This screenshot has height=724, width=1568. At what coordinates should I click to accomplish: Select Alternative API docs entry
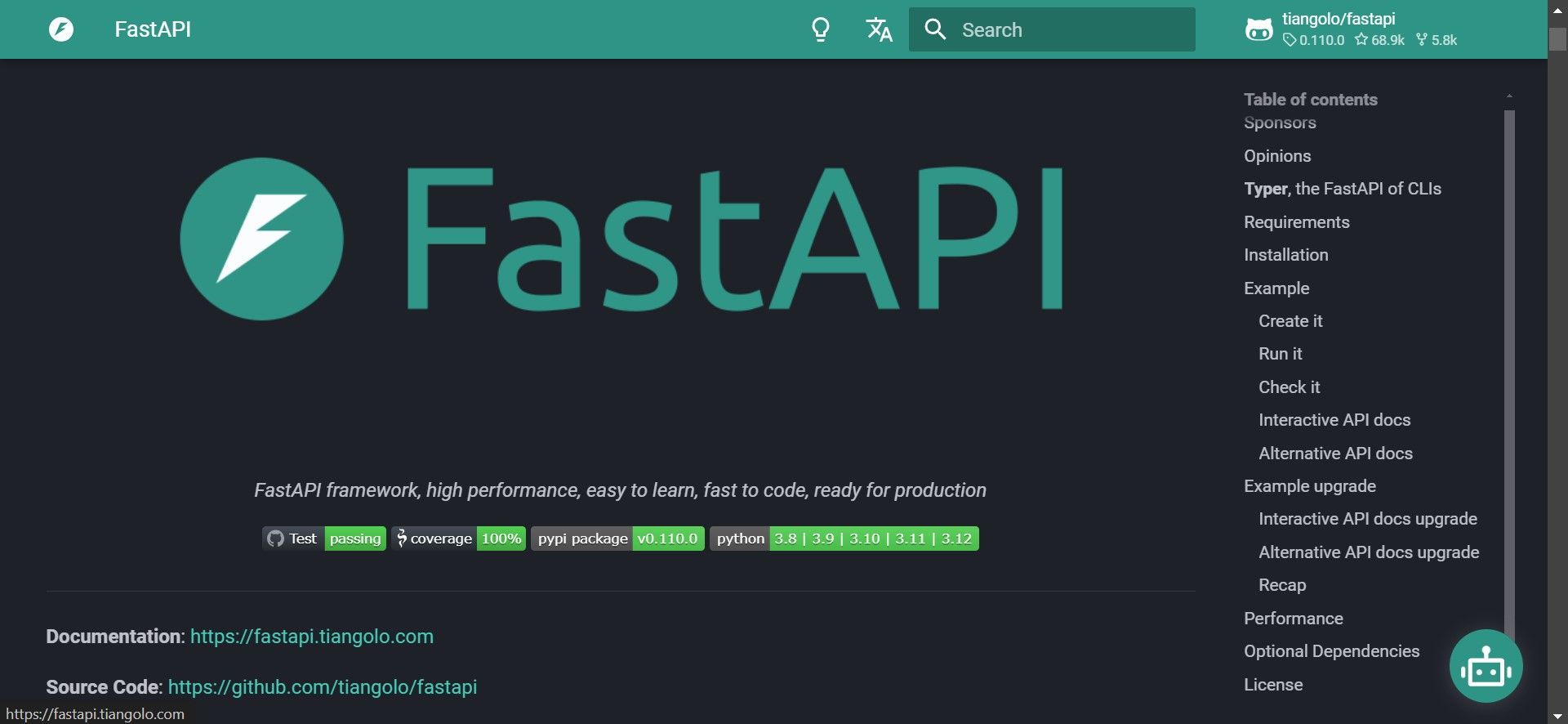coord(1335,454)
